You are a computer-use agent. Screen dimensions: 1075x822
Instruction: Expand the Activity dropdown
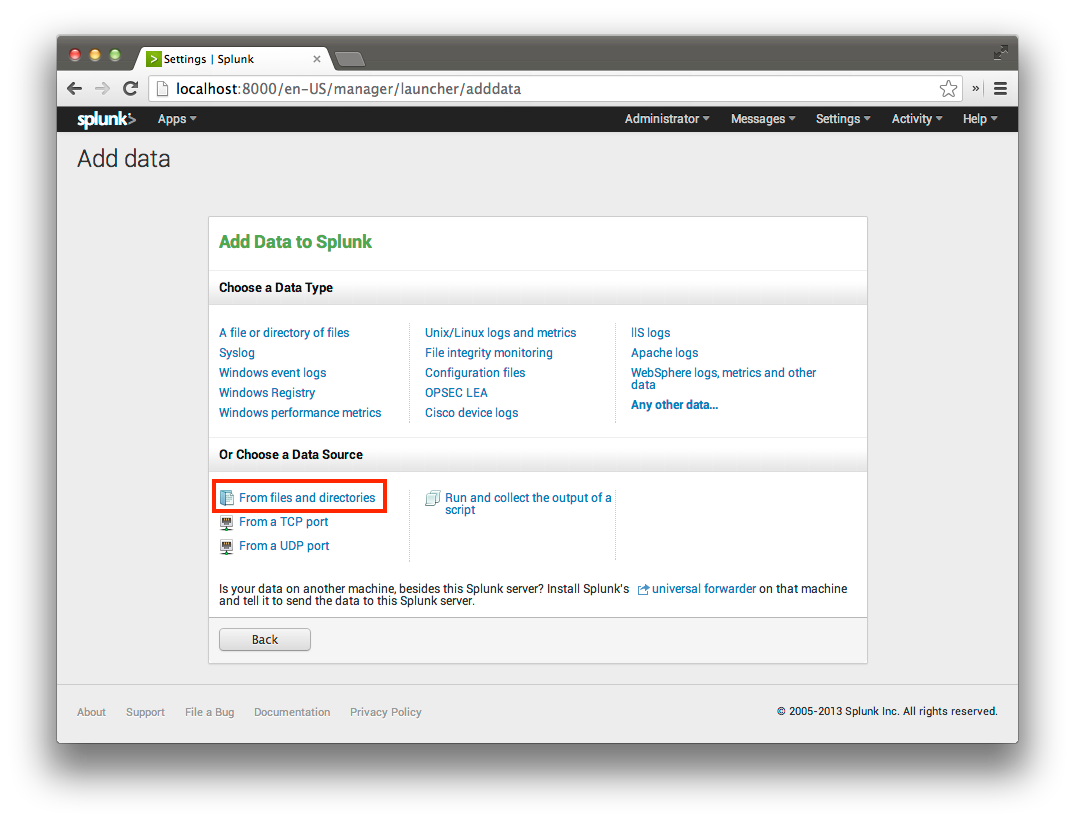[x=917, y=119]
